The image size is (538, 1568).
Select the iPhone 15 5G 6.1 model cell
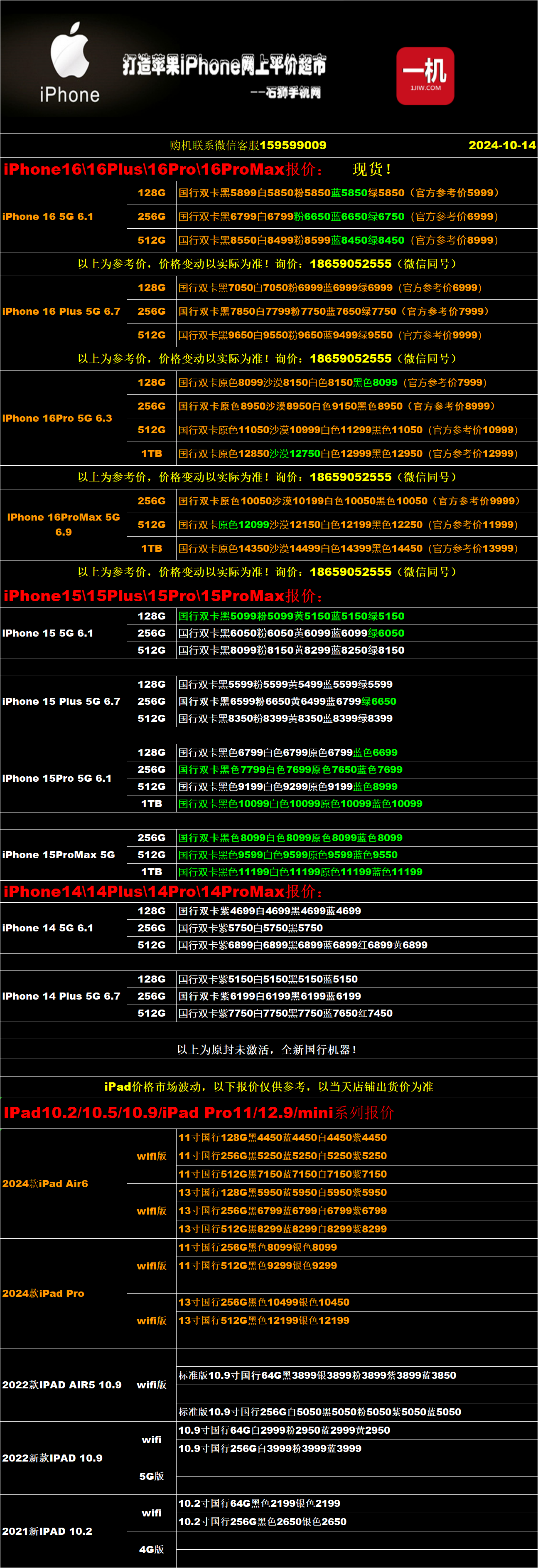[63, 633]
